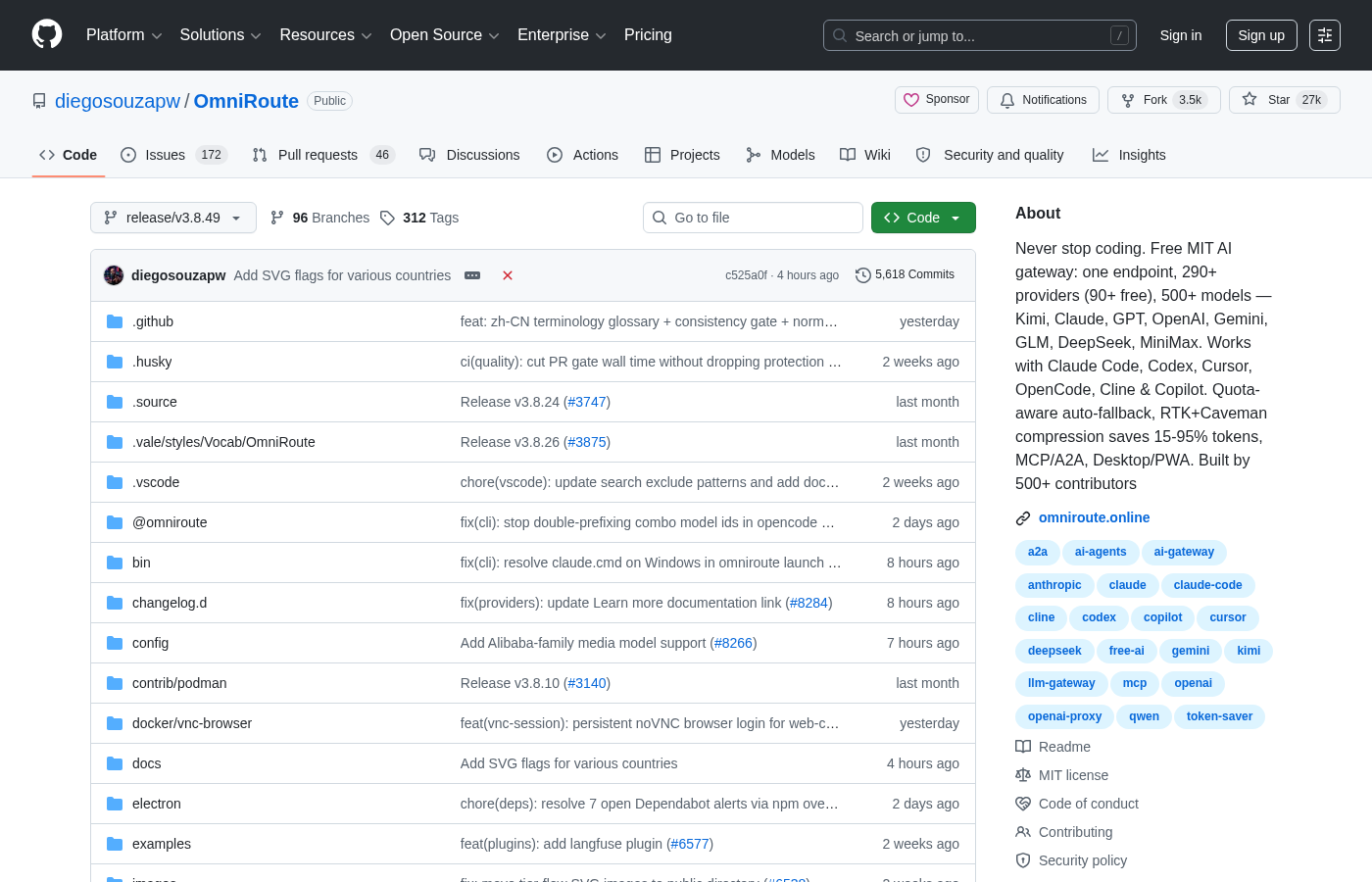Open the omniroute.online website link

[1094, 517]
